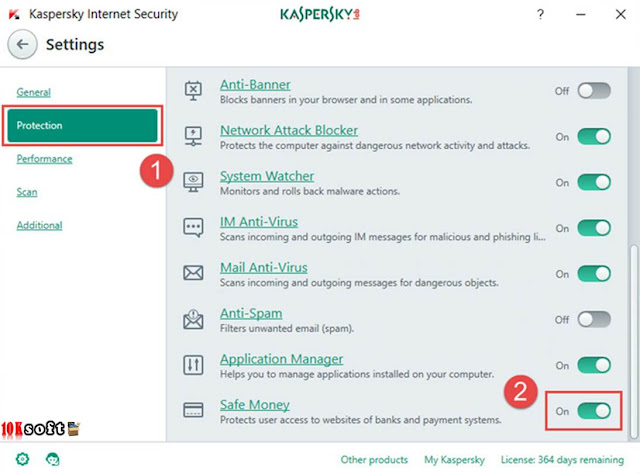This screenshot has height=474, width=640.
Task: Select the Protection section in the sidebar
Action: click(82, 125)
